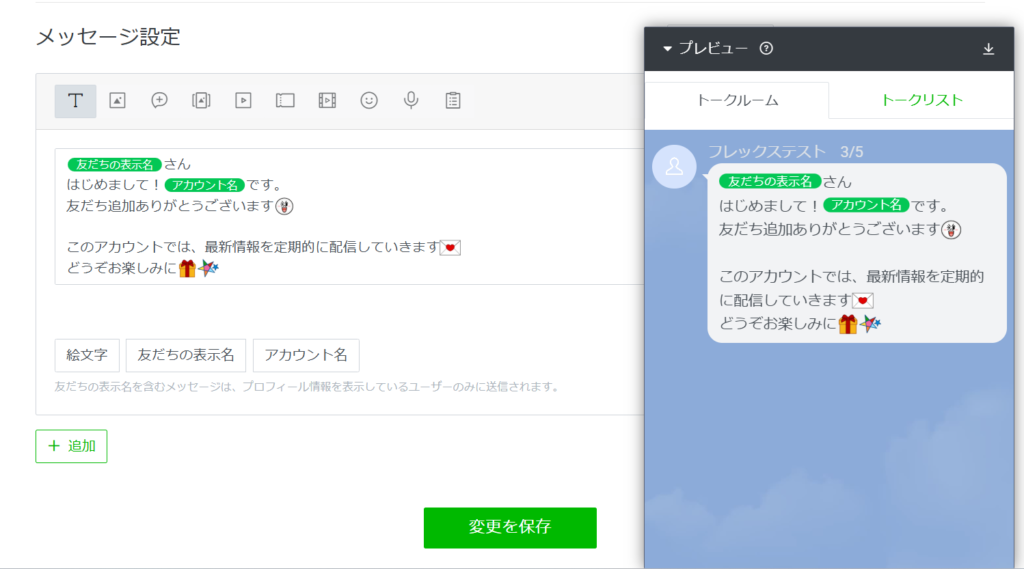Choose the video message play icon
This screenshot has width=1024, height=569.
243,101
